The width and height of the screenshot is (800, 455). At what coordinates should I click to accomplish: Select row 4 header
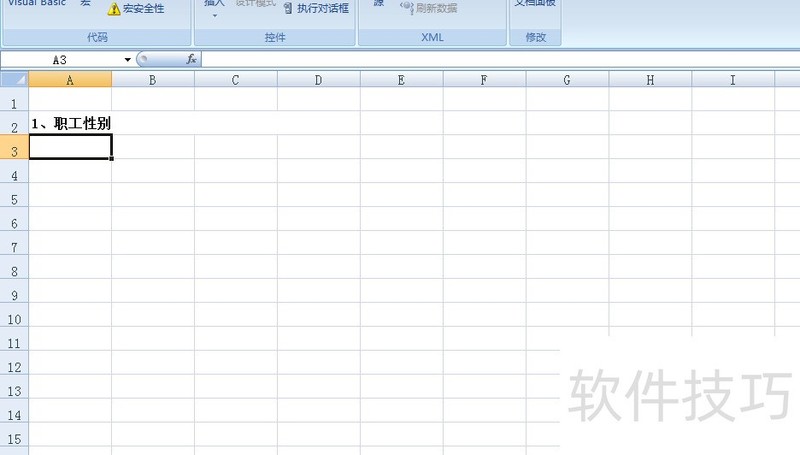pyautogui.click(x=14, y=171)
